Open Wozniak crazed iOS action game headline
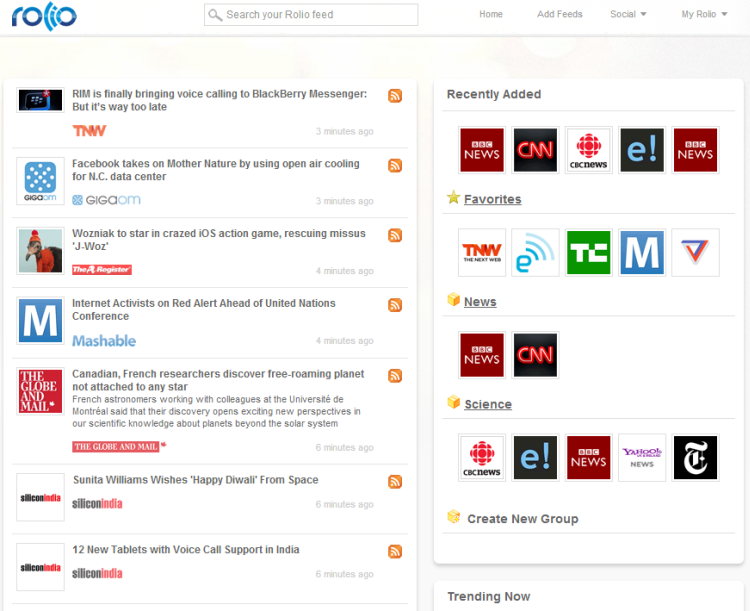Viewport: 750px width, 611px height. tap(219, 240)
